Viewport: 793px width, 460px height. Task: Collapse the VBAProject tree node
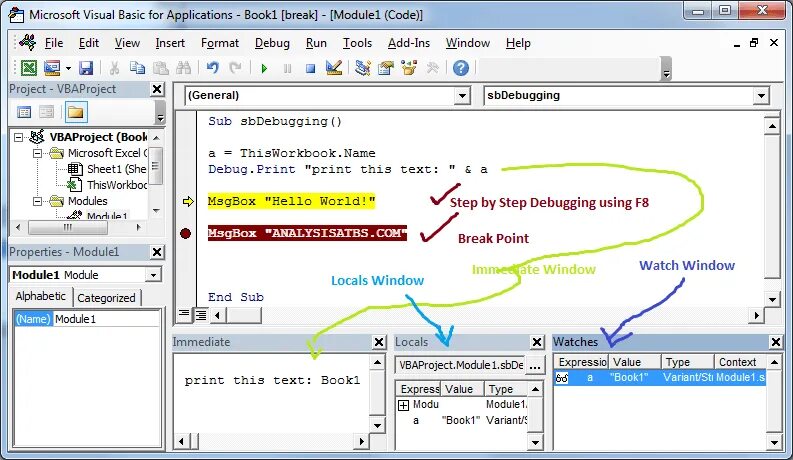[x=19, y=137]
